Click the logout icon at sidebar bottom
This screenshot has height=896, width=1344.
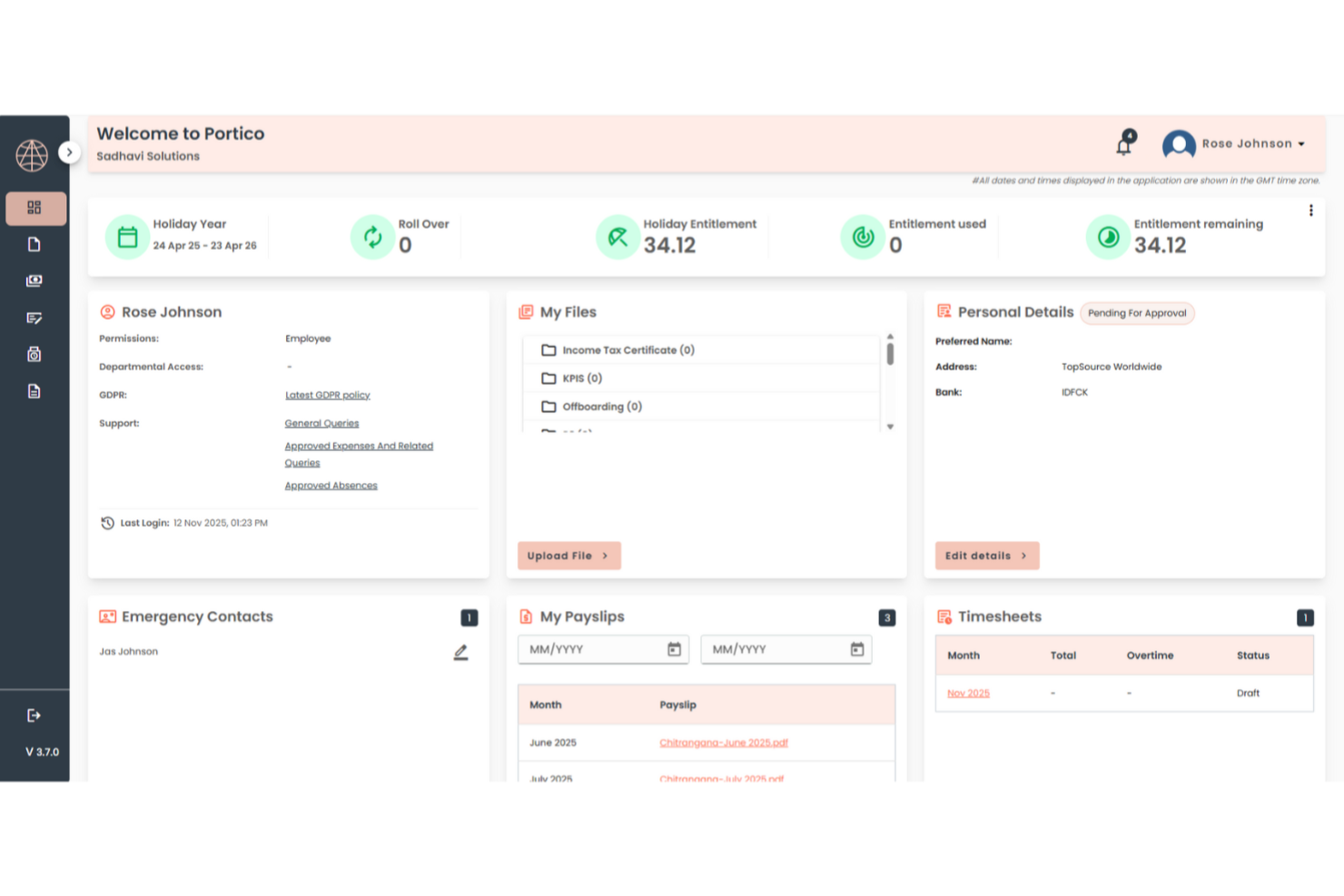coord(35,715)
